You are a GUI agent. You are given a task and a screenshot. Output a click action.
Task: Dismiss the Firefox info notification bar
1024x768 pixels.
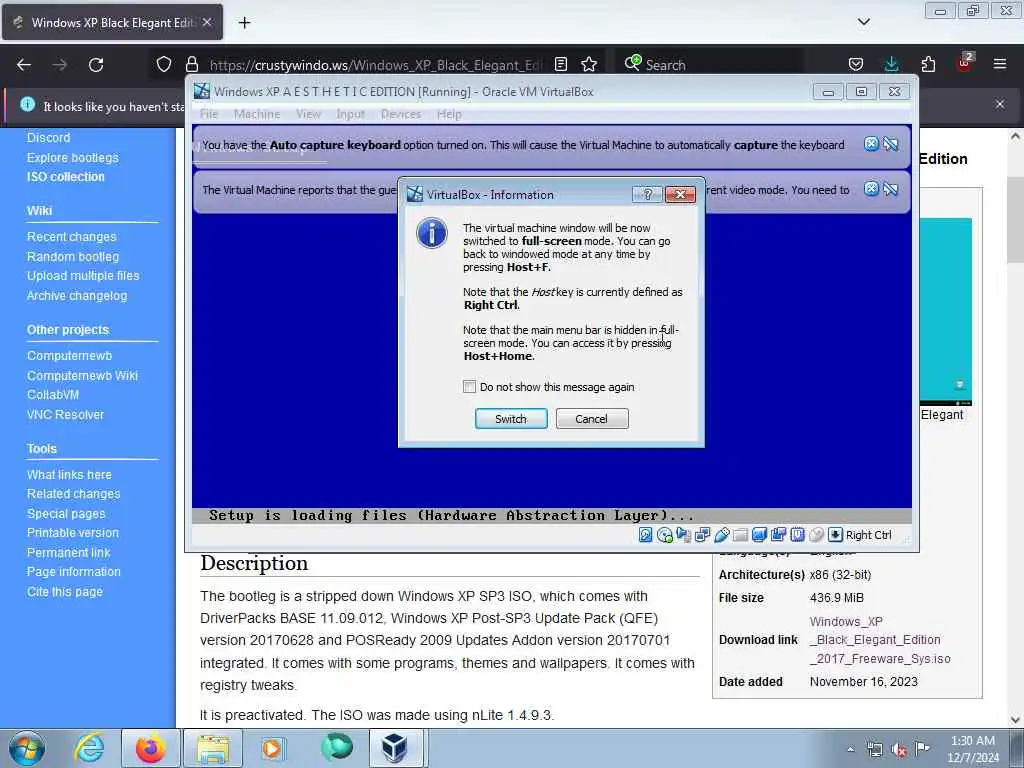pyautogui.click(x=999, y=104)
